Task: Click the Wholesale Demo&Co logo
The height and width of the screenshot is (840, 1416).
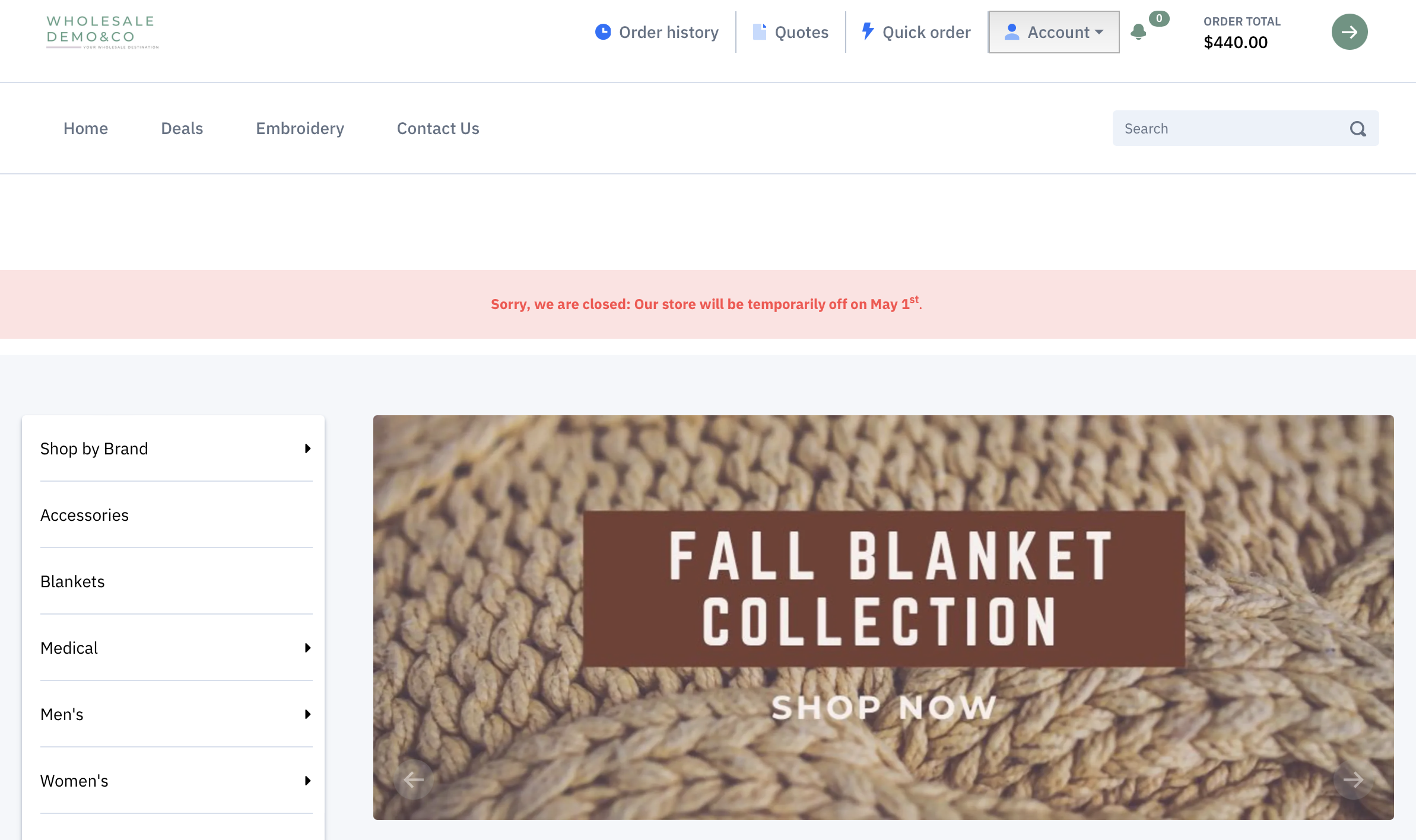Action: pyautogui.click(x=102, y=31)
